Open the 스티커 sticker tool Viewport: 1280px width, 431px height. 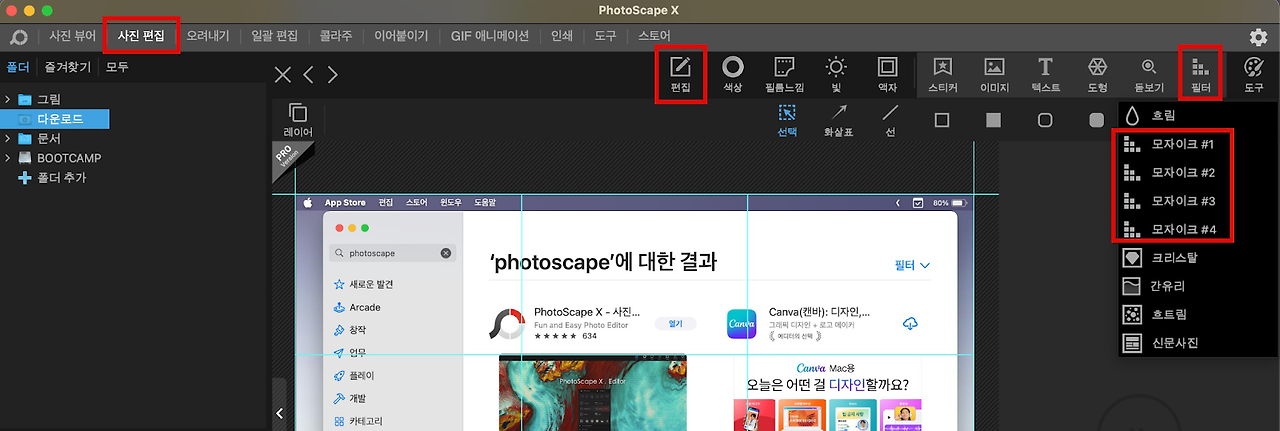pos(943,75)
